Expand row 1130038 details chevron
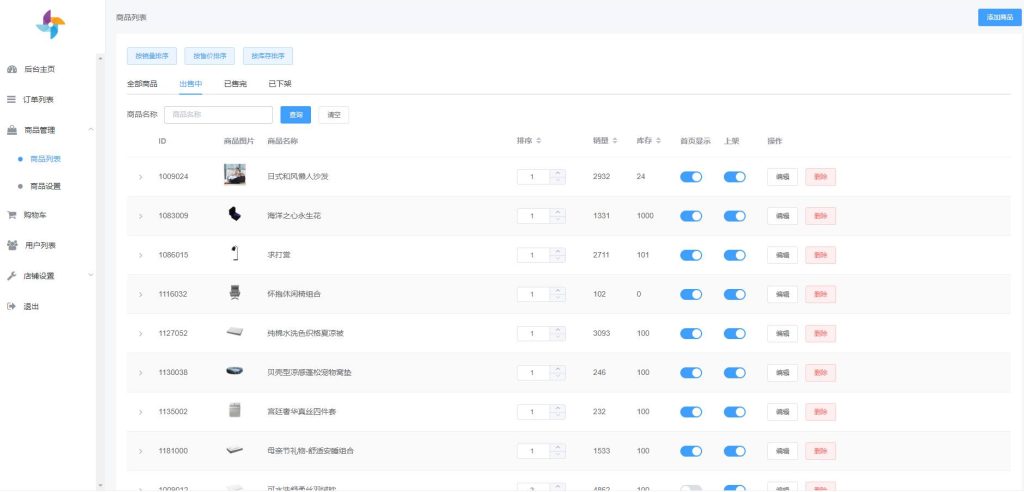 point(140,373)
